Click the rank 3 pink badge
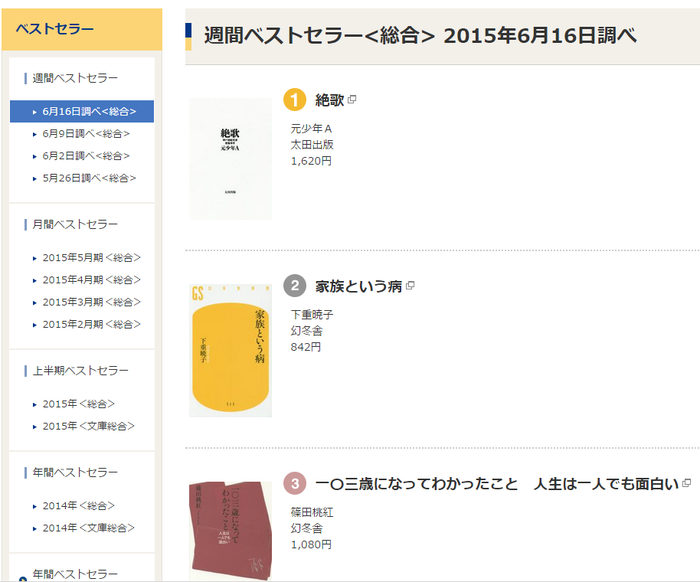 pyautogui.click(x=295, y=483)
